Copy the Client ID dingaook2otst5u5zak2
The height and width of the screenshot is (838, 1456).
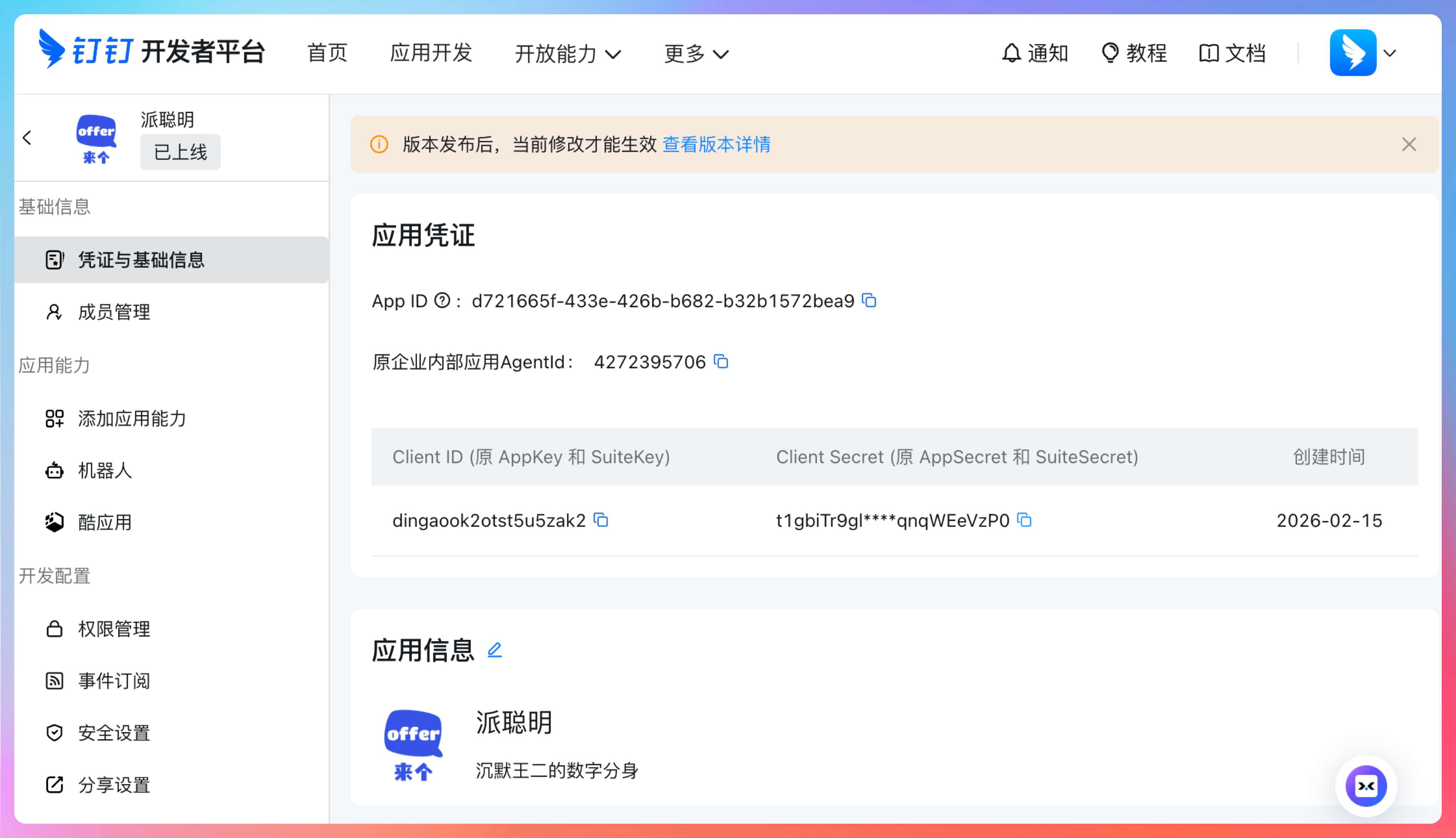pos(601,520)
